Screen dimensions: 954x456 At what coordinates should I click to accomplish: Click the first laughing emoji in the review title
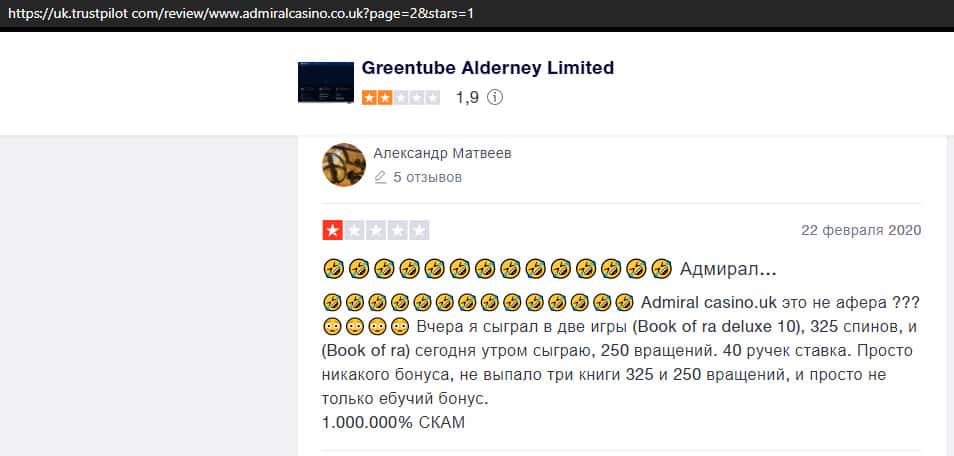pos(333,268)
